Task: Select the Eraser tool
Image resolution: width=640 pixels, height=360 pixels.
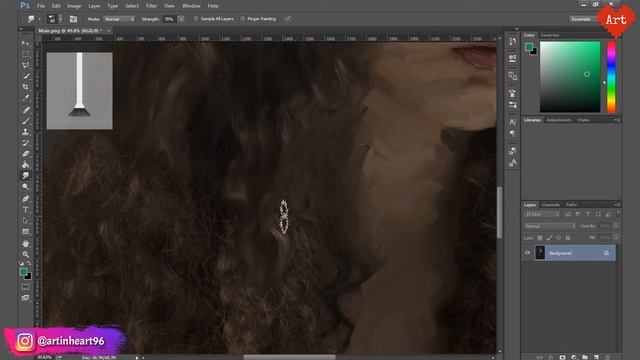Action: tap(25, 153)
